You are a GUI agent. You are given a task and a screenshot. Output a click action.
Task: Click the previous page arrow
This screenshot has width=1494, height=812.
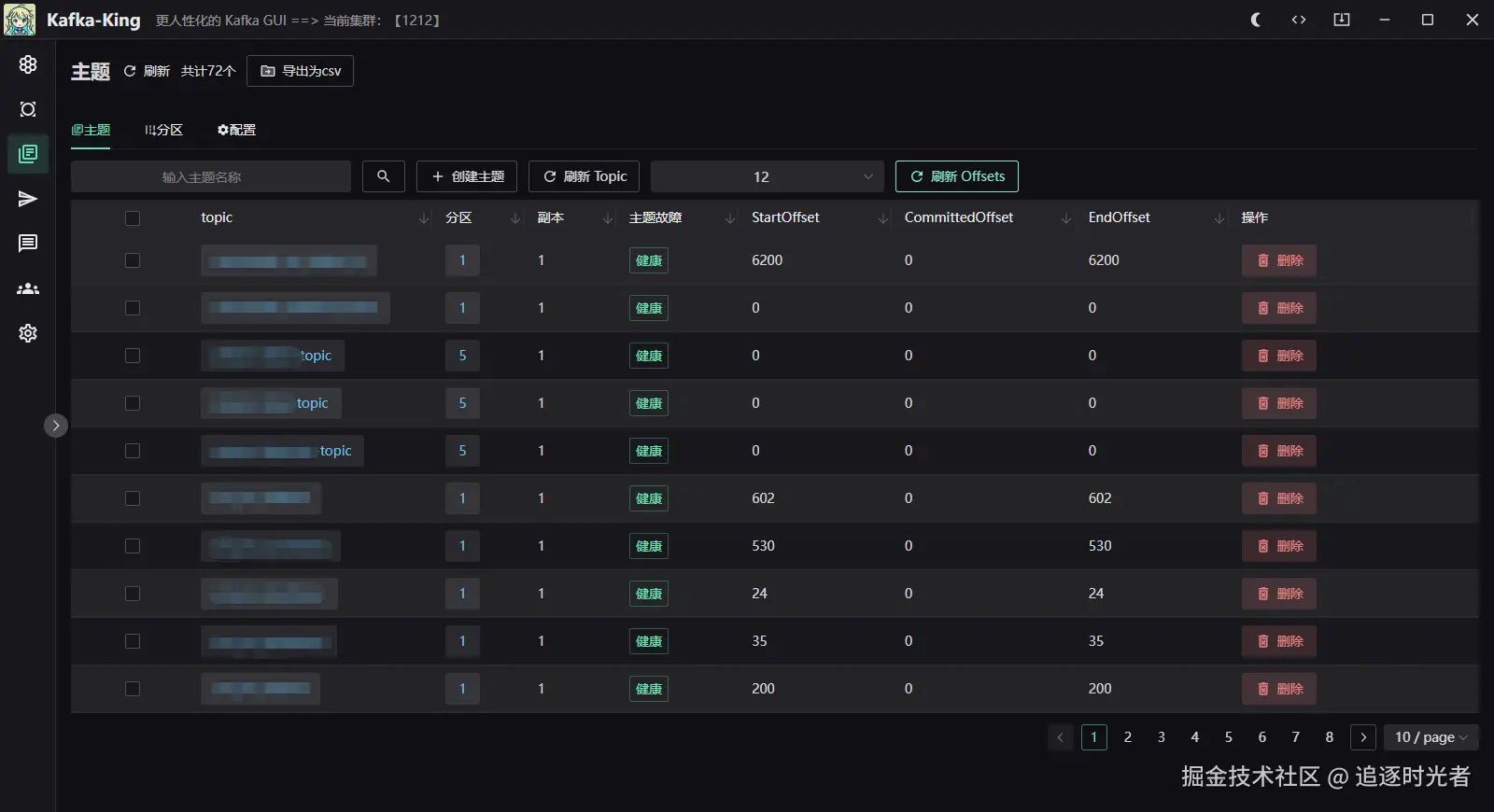tap(1061, 737)
